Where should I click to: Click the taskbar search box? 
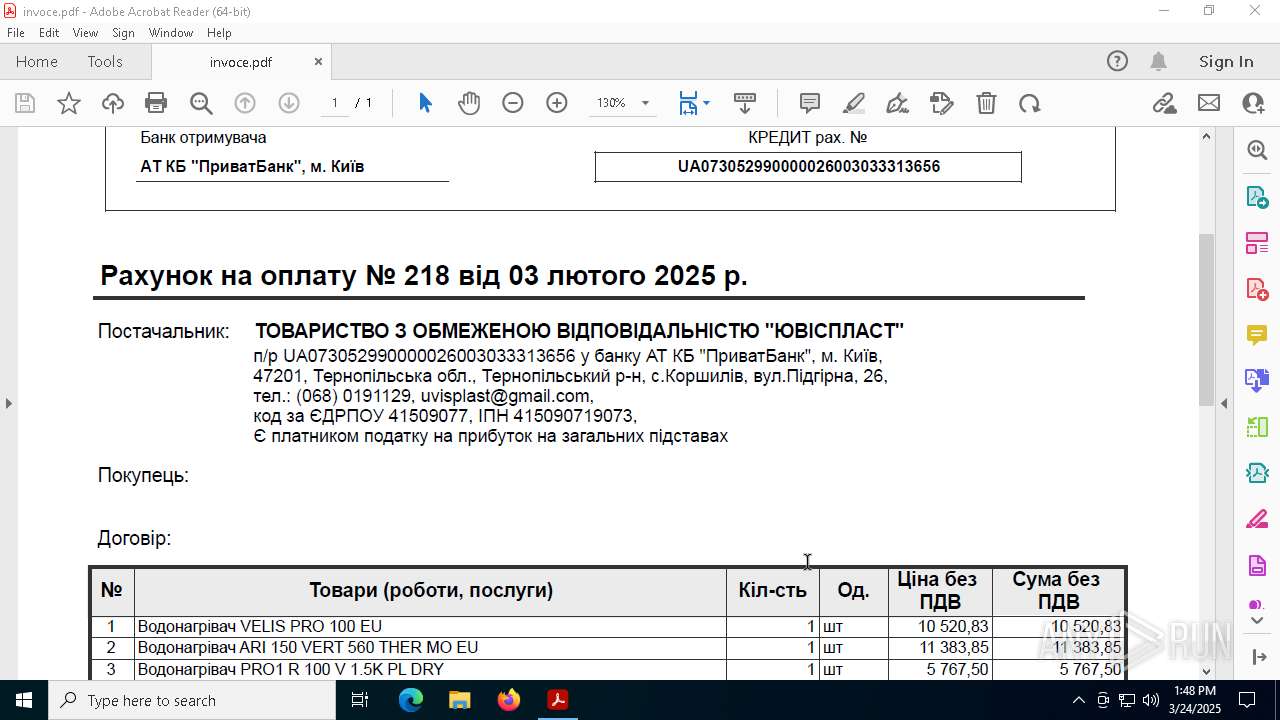pos(192,700)
